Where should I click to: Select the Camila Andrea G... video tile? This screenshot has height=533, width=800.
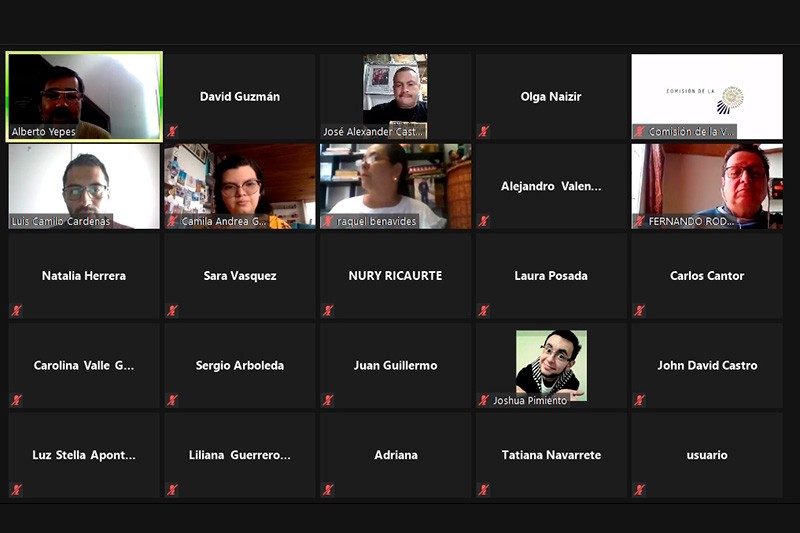click(240, 186)
